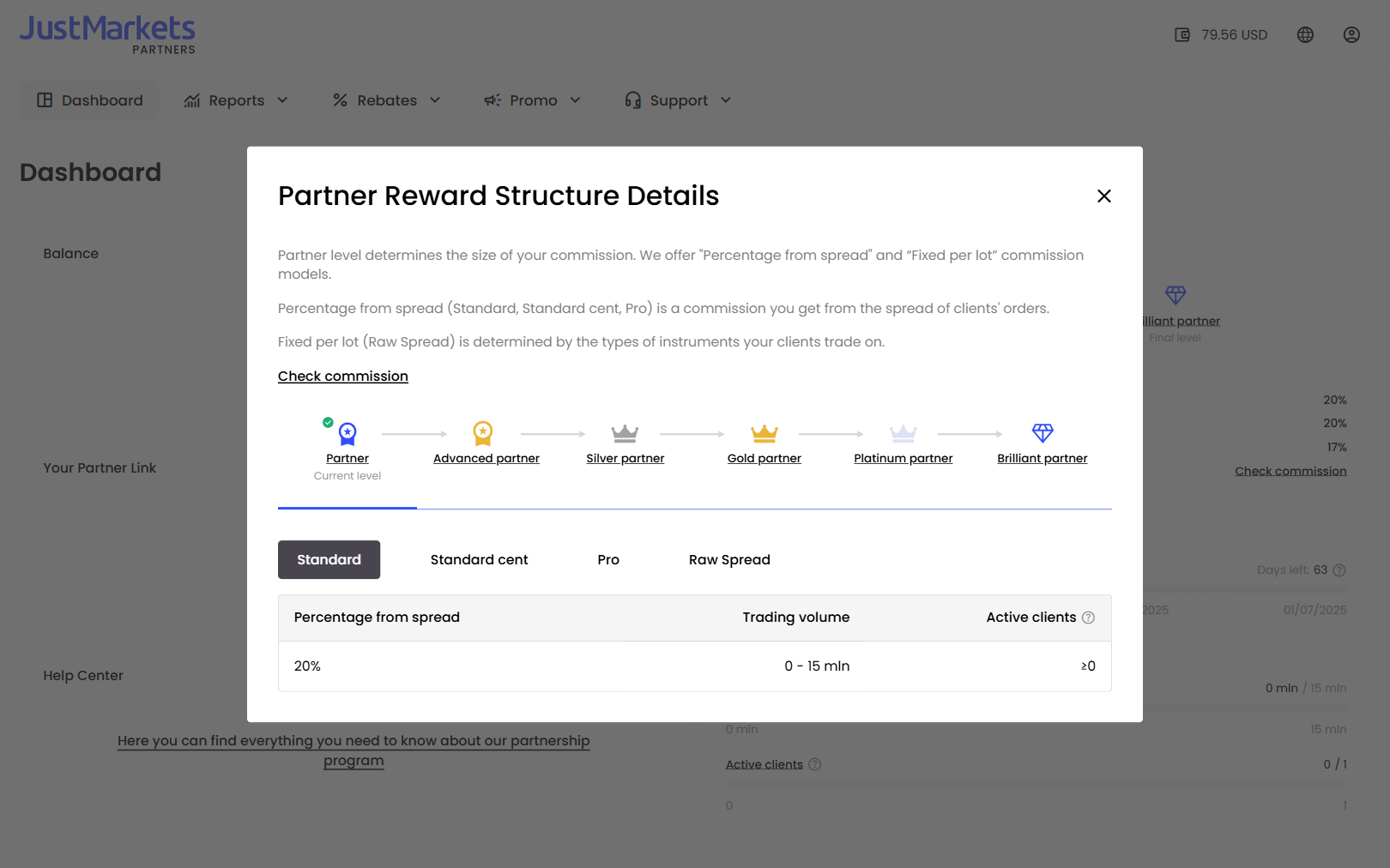Select the Partner level link
This screenshot has width=1390, height=868.
coord(347,458)
